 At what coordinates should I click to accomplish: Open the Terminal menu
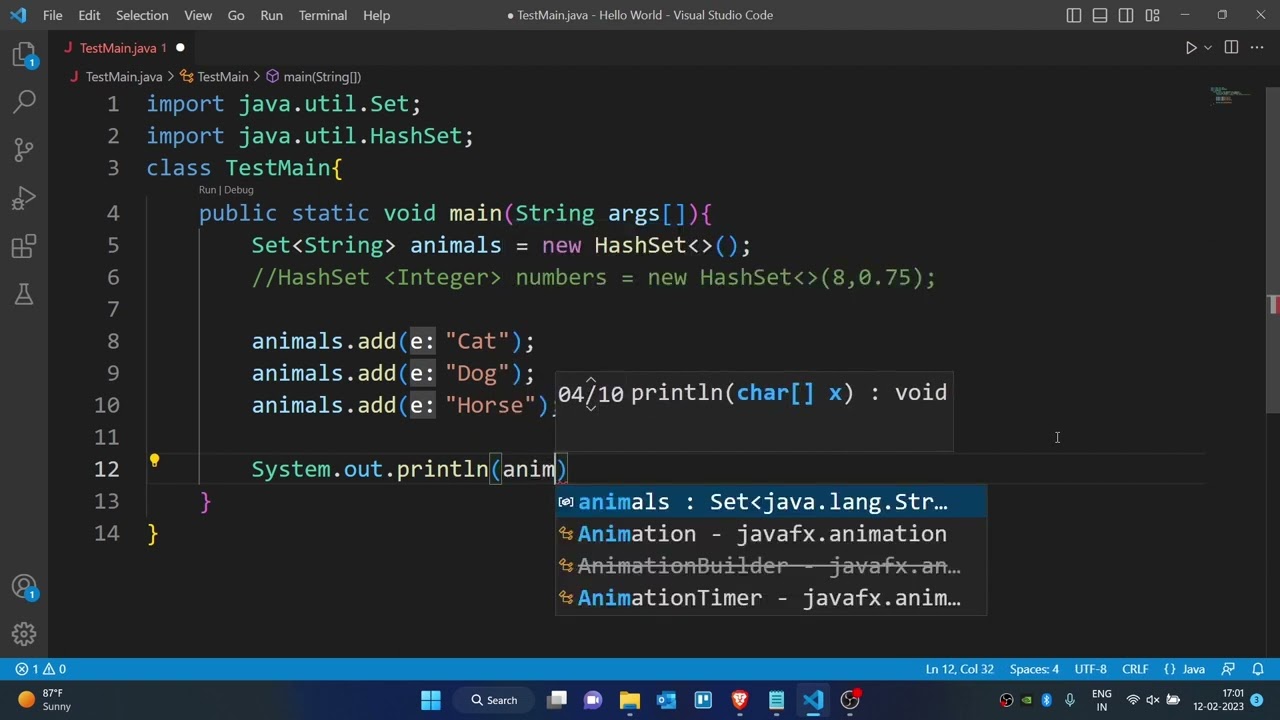pyautogui.click(x=323, y=15)
